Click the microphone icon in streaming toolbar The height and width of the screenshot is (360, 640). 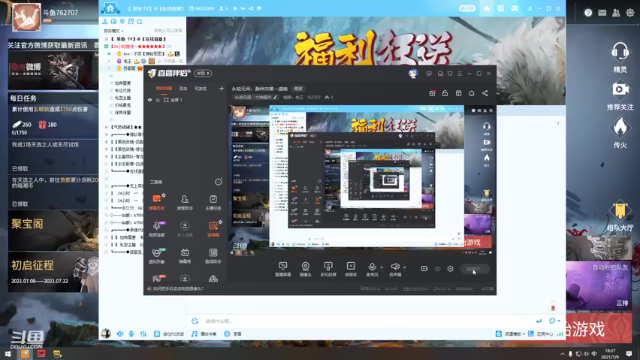coord(372,267)
